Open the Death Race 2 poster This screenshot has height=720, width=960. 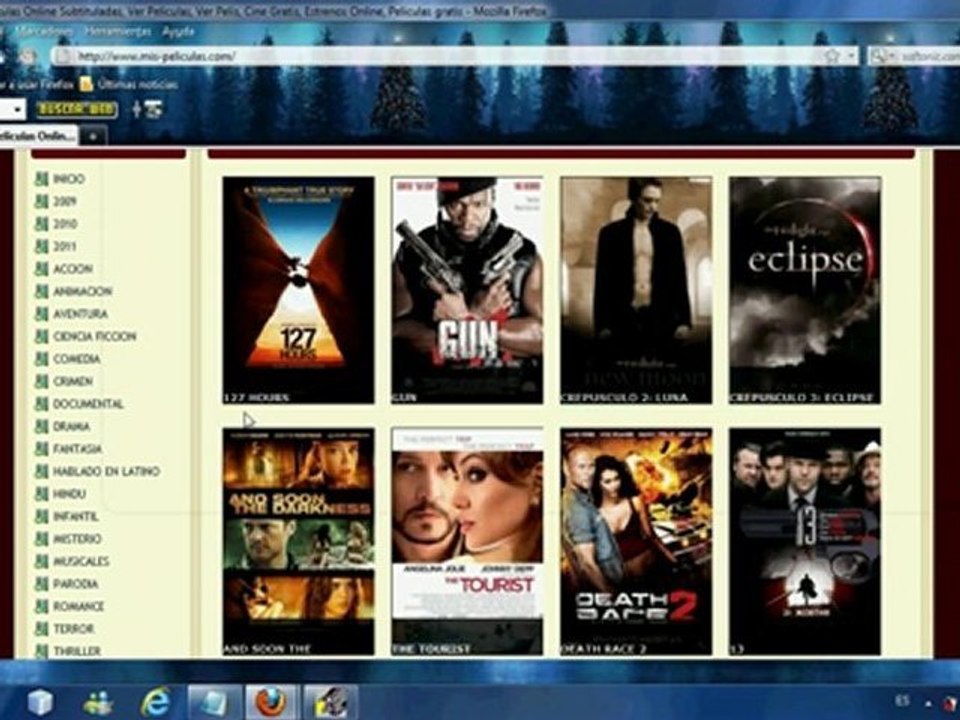click(636, 541)
